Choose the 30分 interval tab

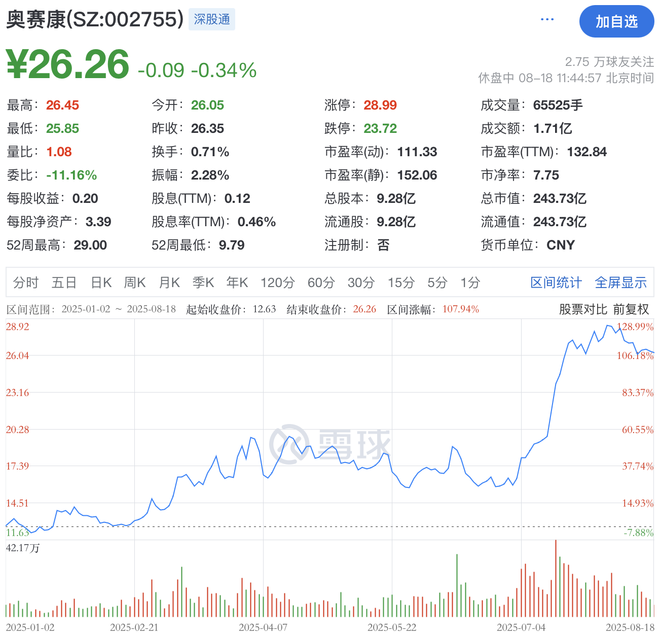pos(361,282)
